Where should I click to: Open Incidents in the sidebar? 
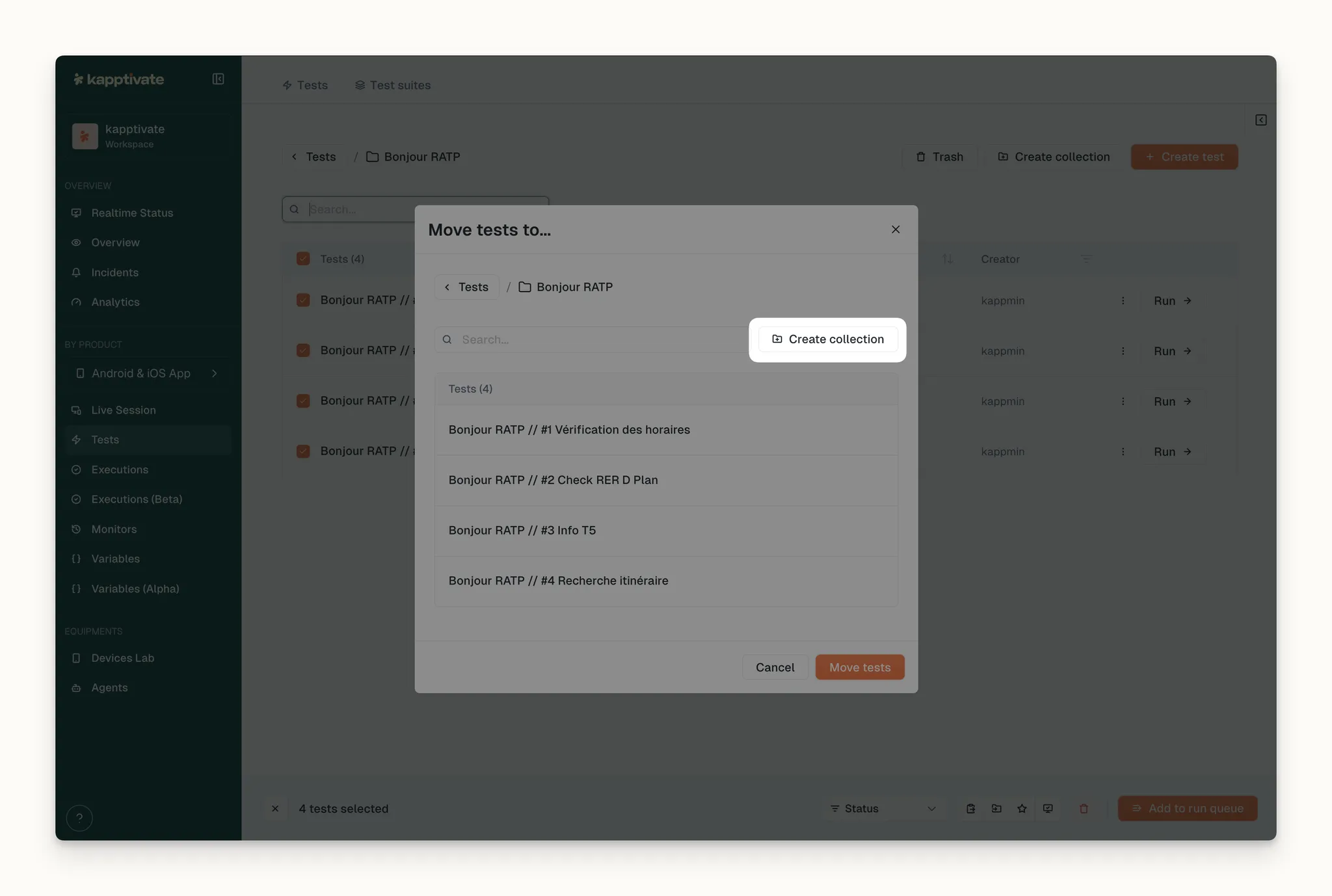pos(148,272)
